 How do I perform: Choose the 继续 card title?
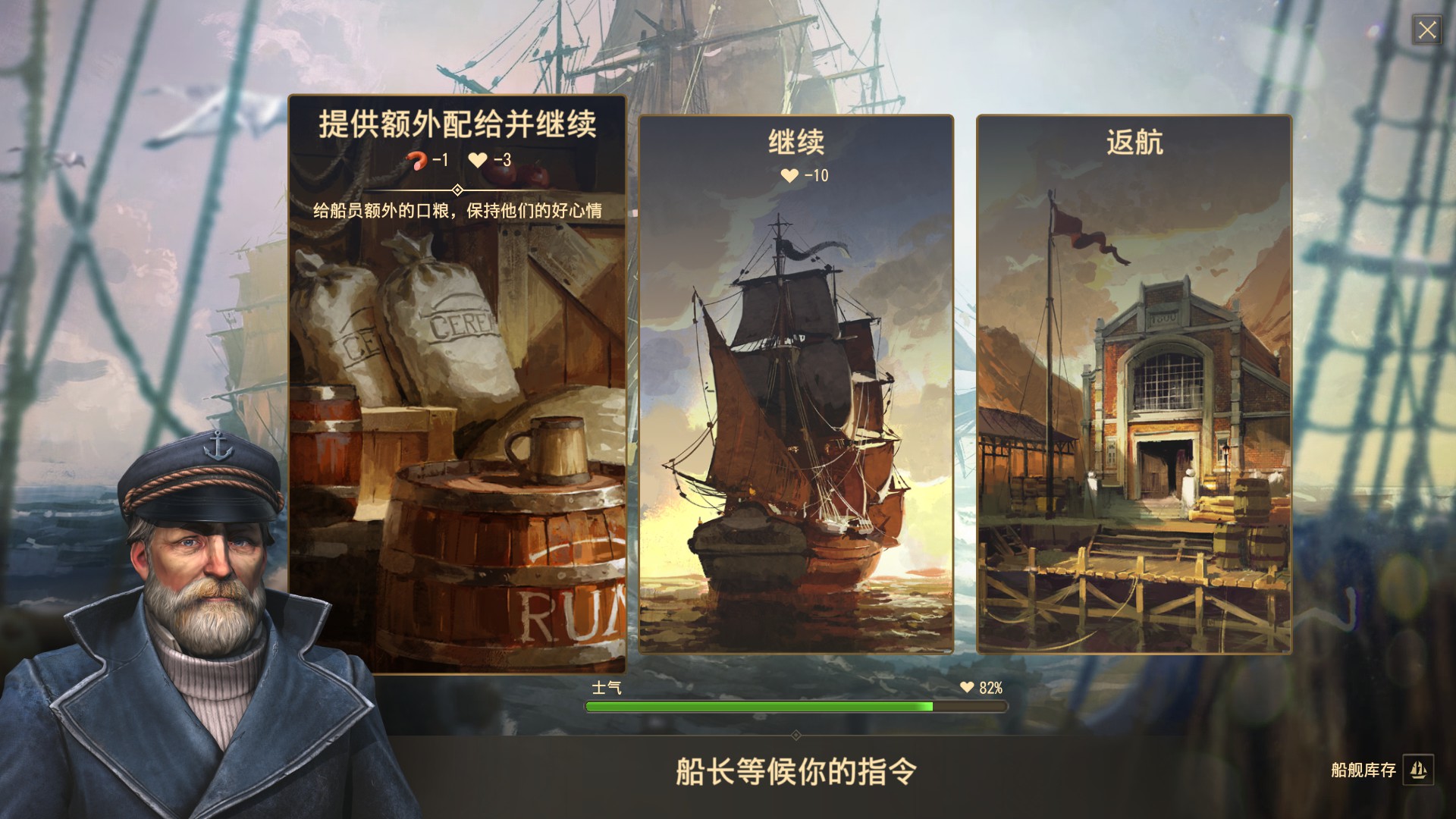[796, 142]
